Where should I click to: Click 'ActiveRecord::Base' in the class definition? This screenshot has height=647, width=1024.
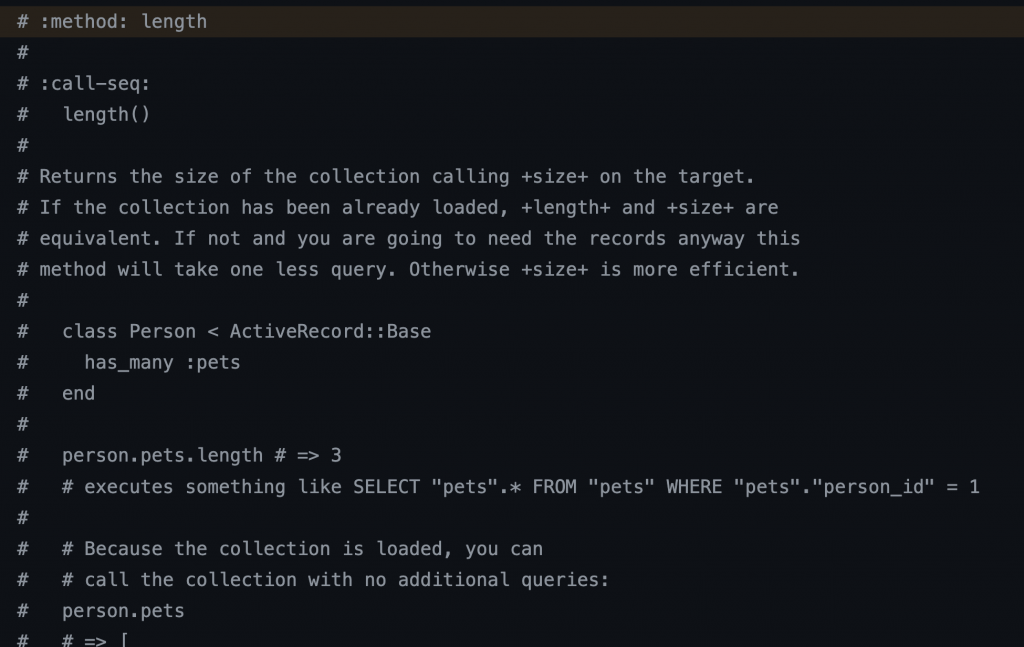330,331
